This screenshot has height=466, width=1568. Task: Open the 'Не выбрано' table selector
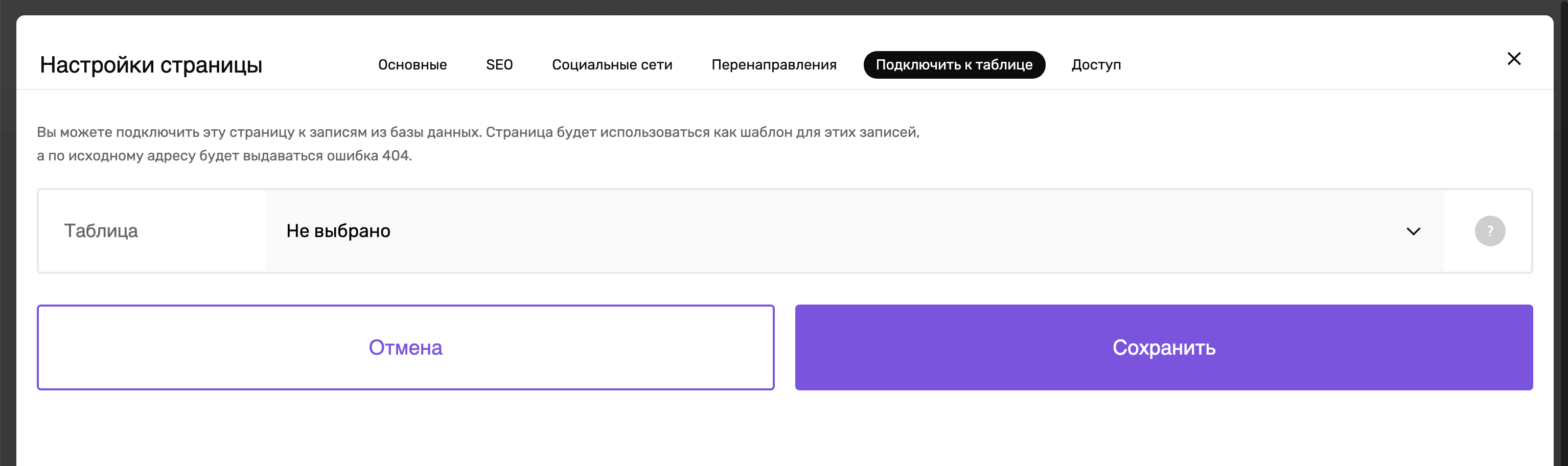[855, 231]
